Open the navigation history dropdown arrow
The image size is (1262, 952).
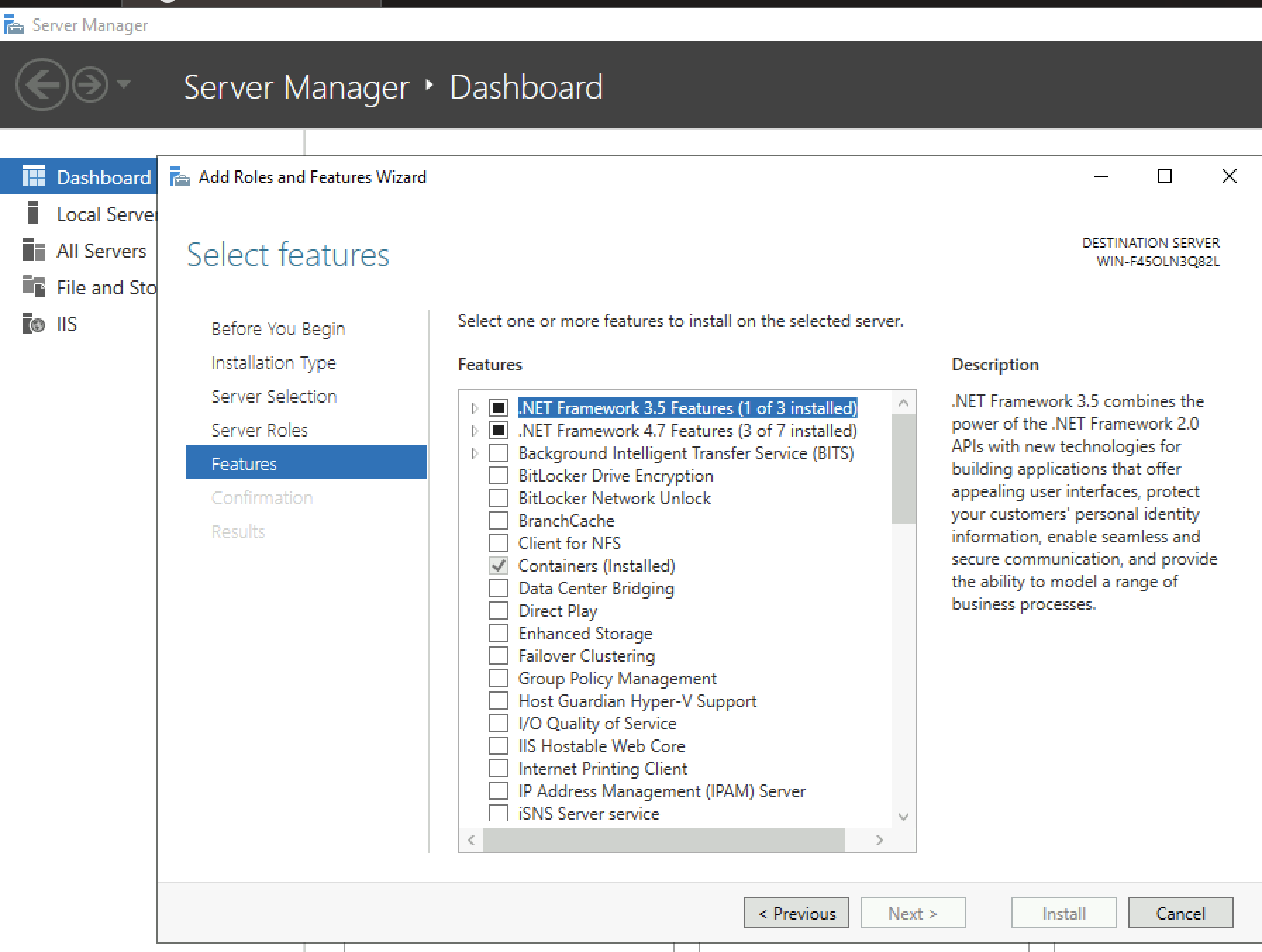click(124, 84)
